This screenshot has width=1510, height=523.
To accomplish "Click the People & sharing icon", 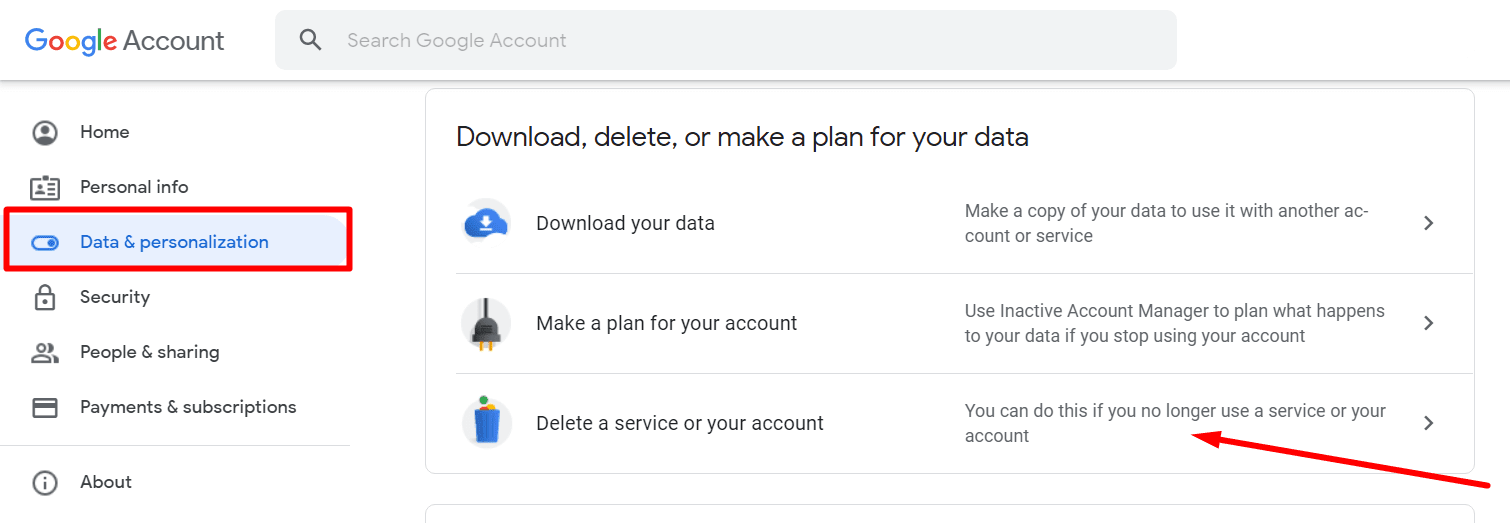I will (45, 352).
